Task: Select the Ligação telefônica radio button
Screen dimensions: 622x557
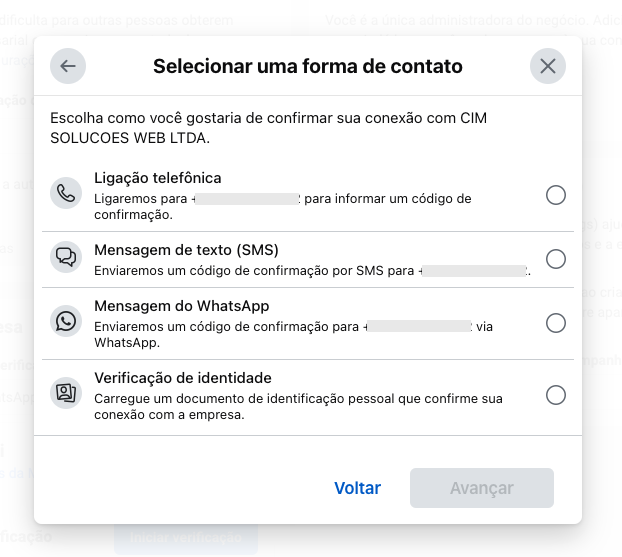Action: point(556,195)
